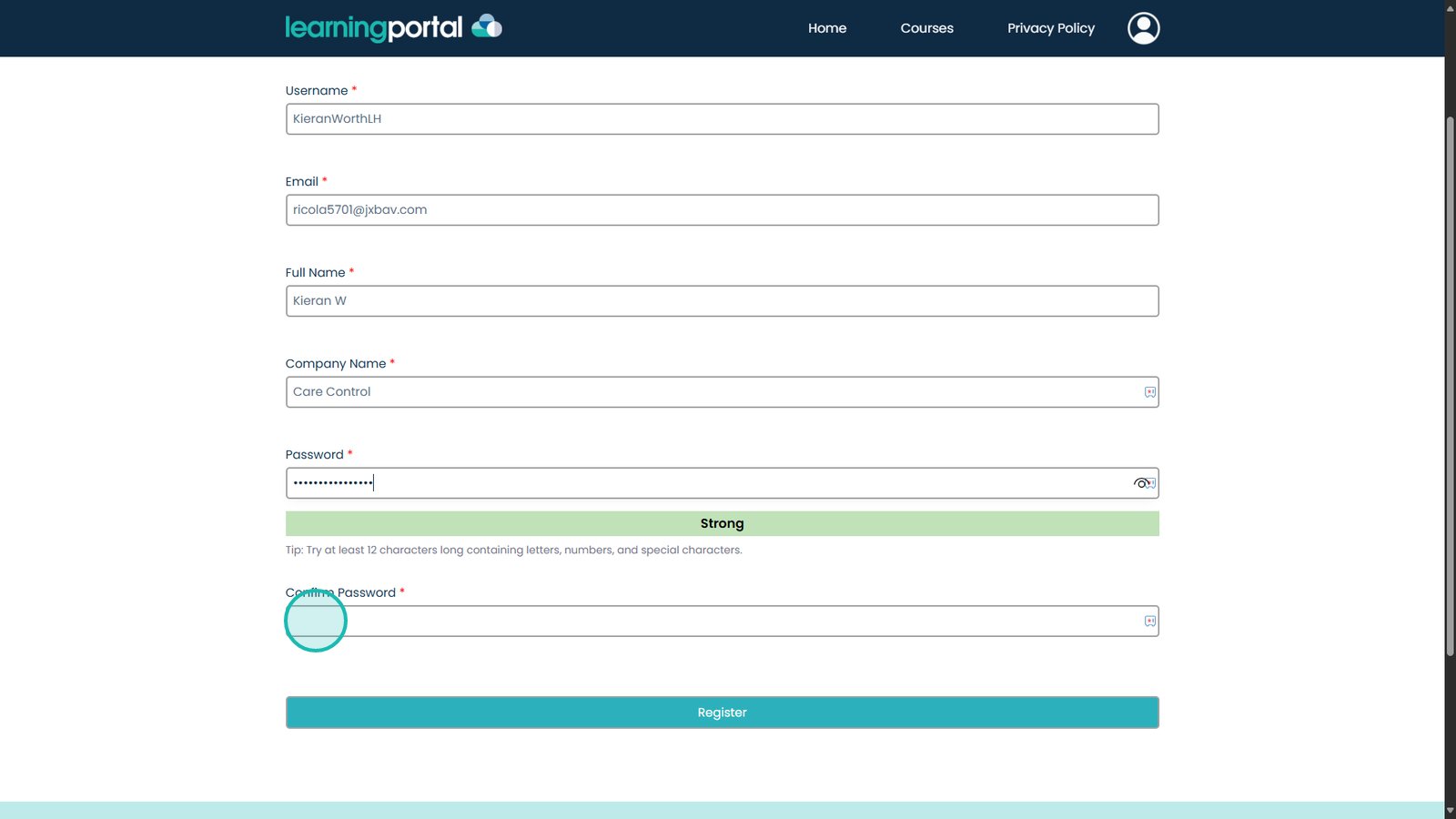Open the Privacy Policy link

(1050, 28)
